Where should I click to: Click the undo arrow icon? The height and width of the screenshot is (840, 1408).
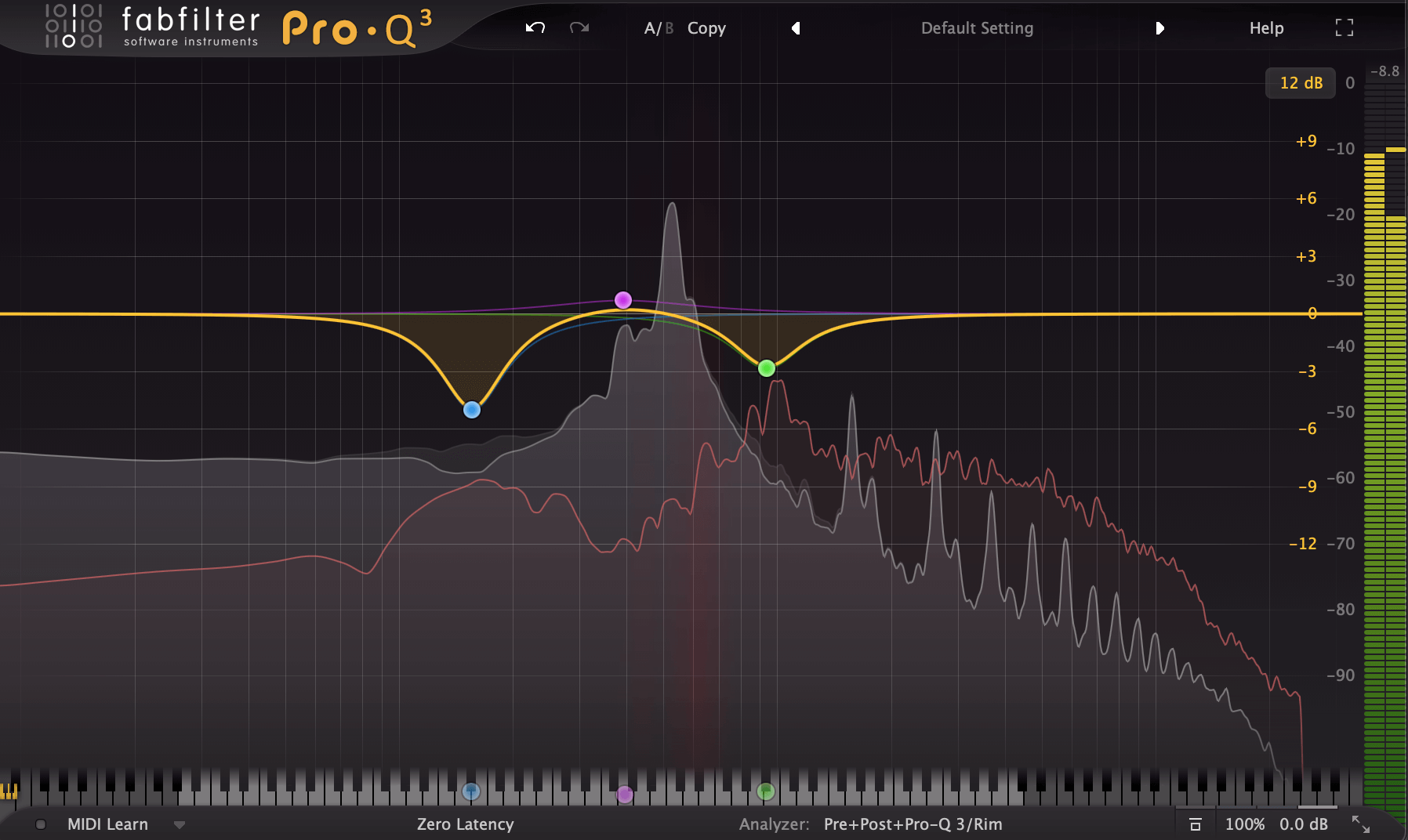pos(534,27)
